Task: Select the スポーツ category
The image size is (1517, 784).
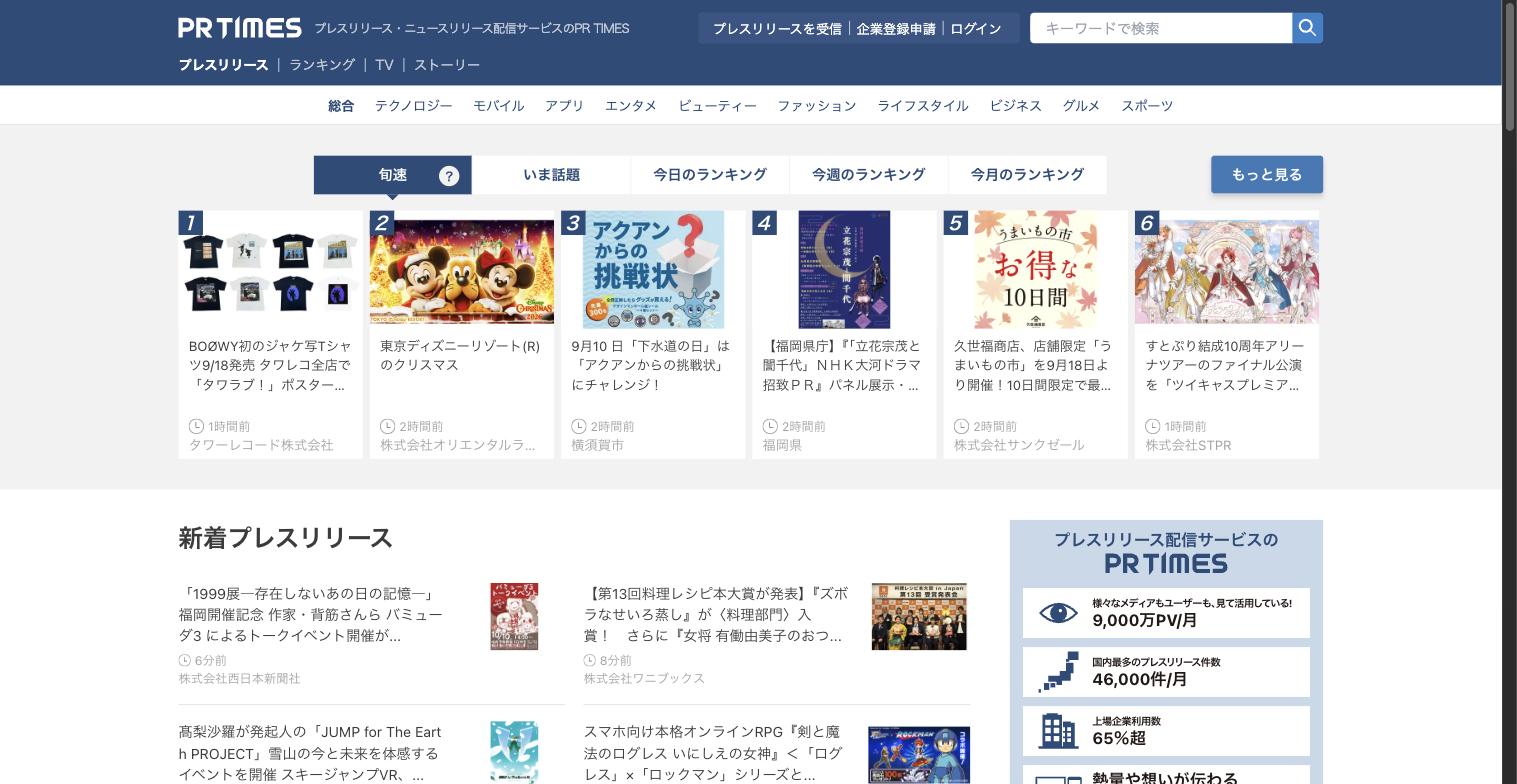Action: pos(1146,105)
